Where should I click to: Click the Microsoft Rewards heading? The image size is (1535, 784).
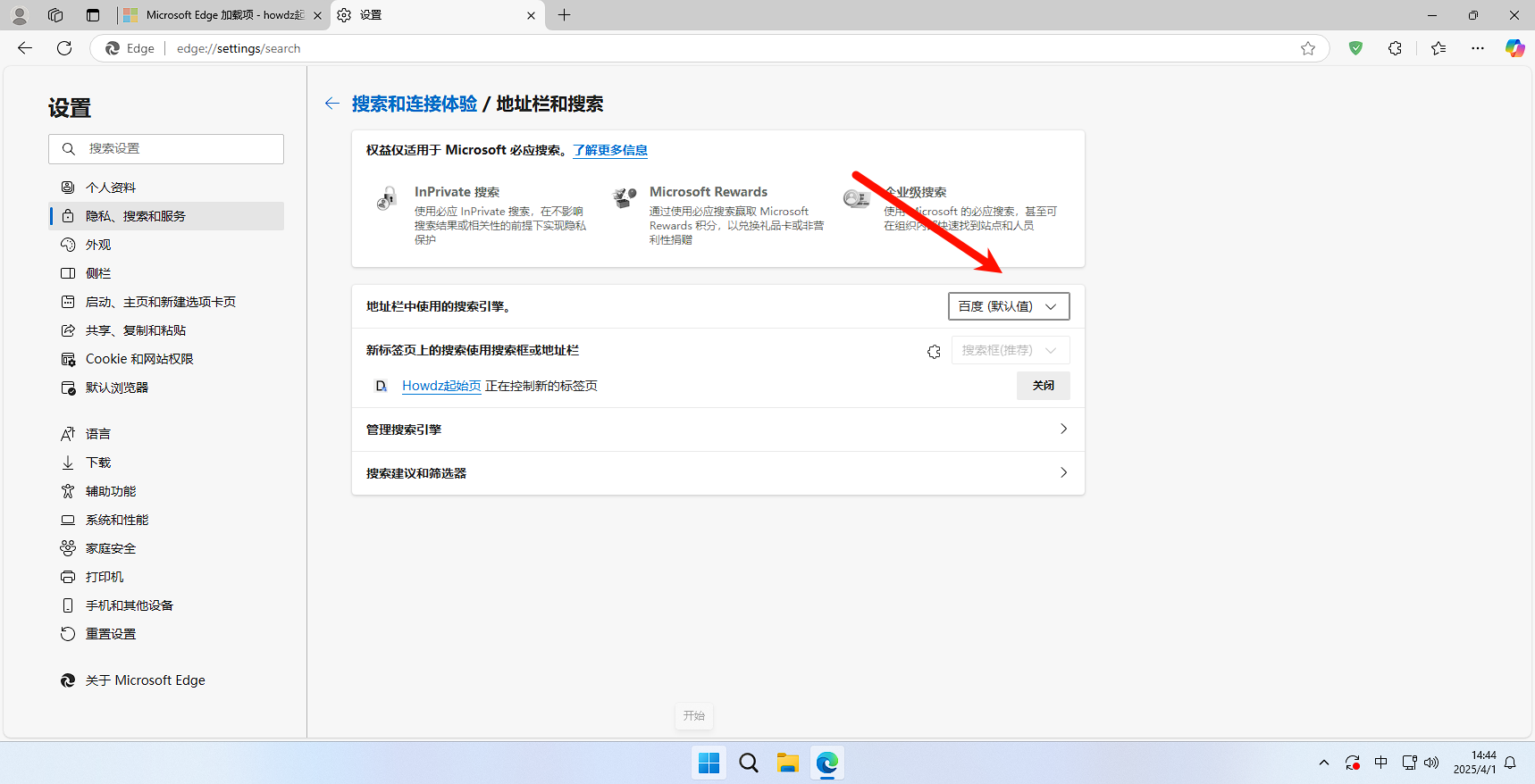click(x=709, y=192)
